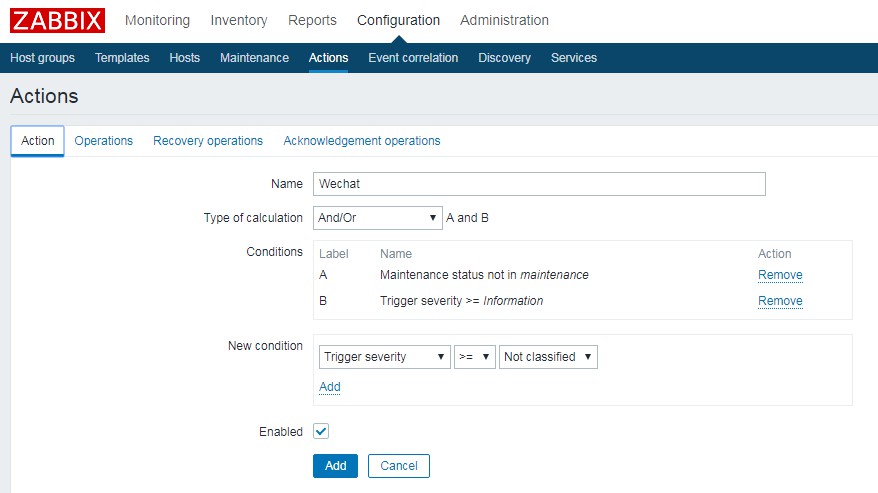878x493 pixels.
Task: Click the ZABBIX logo
Action: pyautogui.click(x=57, y=20)
